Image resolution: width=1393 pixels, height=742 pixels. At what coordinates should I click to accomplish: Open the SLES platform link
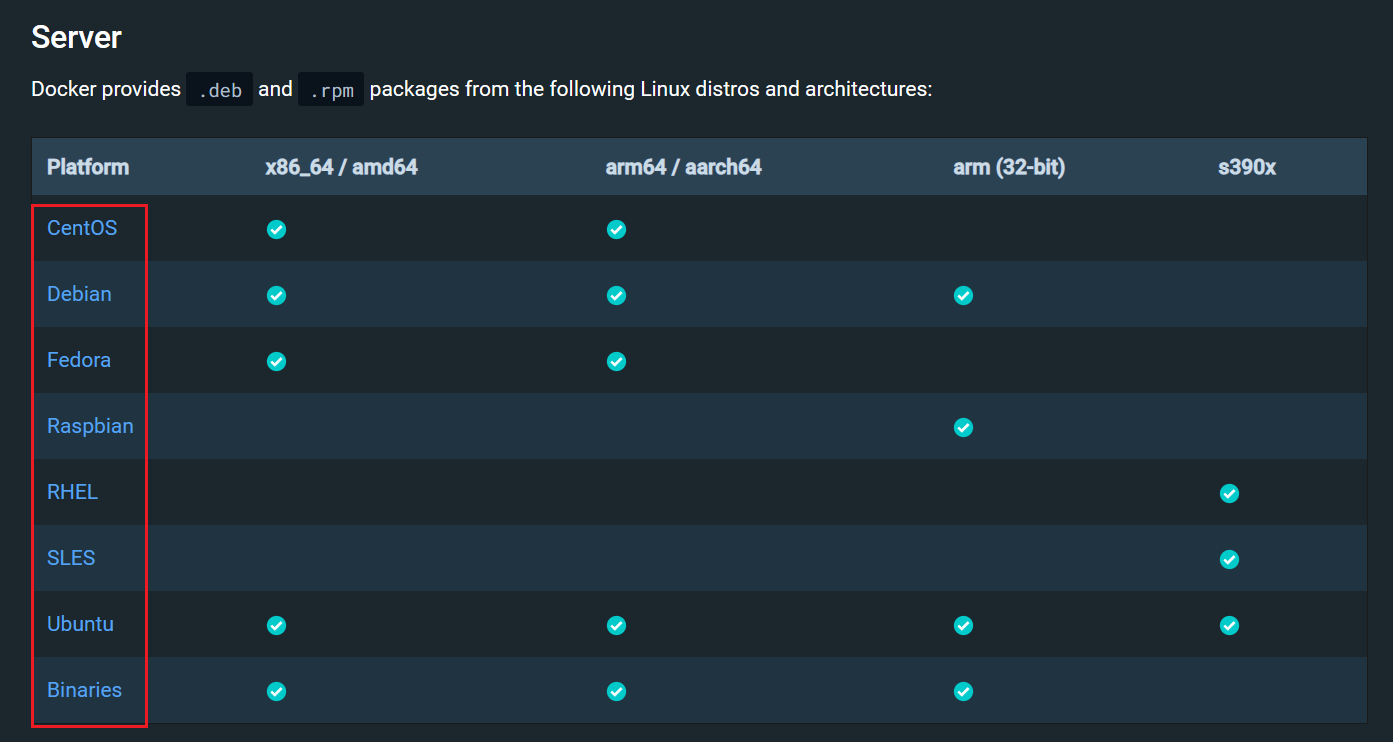point(71,558)
